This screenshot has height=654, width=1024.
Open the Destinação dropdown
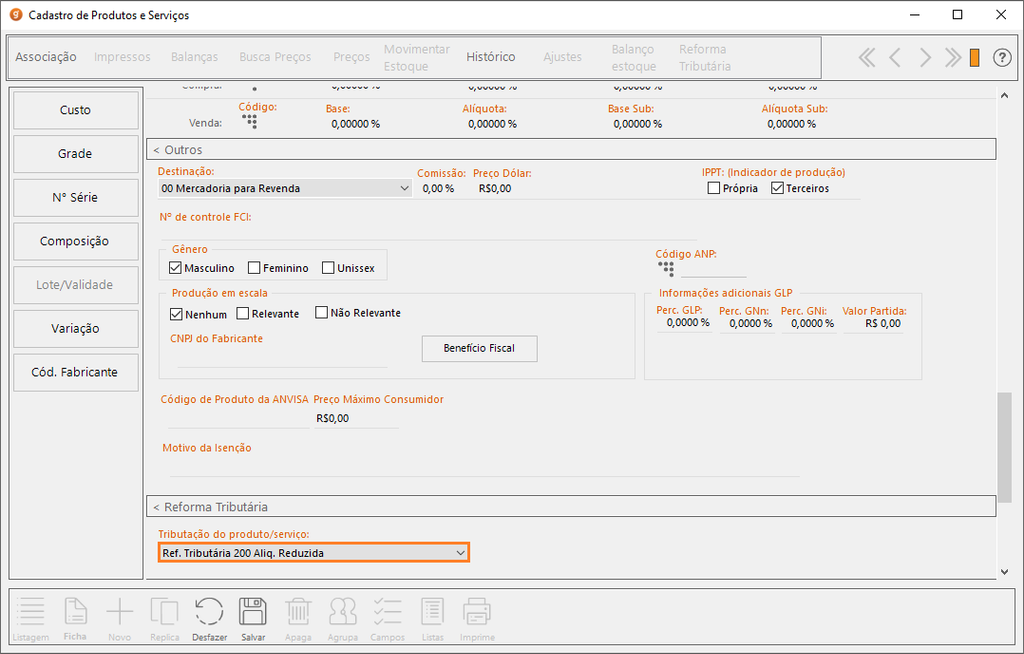click(285, 188)
